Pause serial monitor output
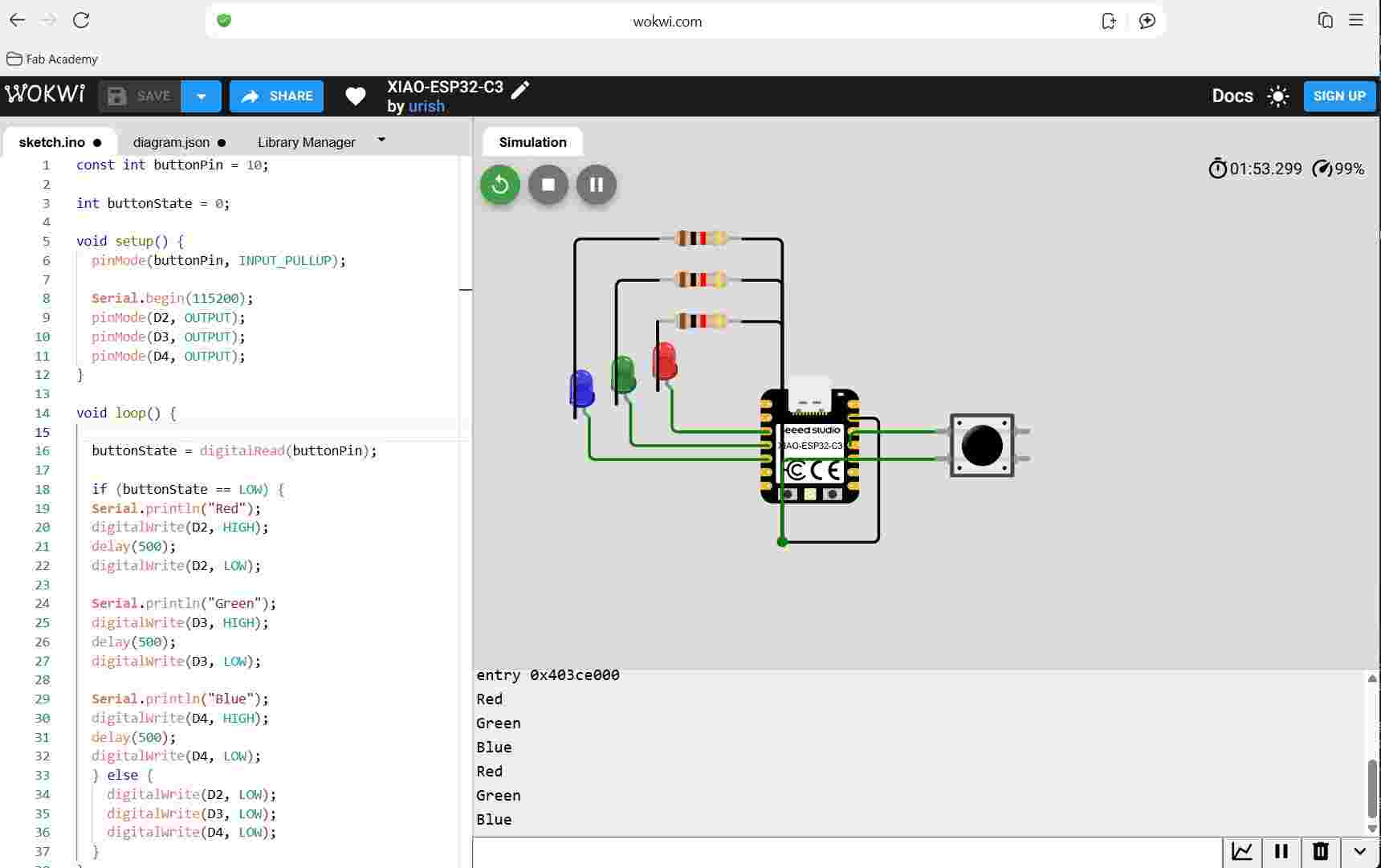The image size is (1381, 868). click(x=1281, y=851)
